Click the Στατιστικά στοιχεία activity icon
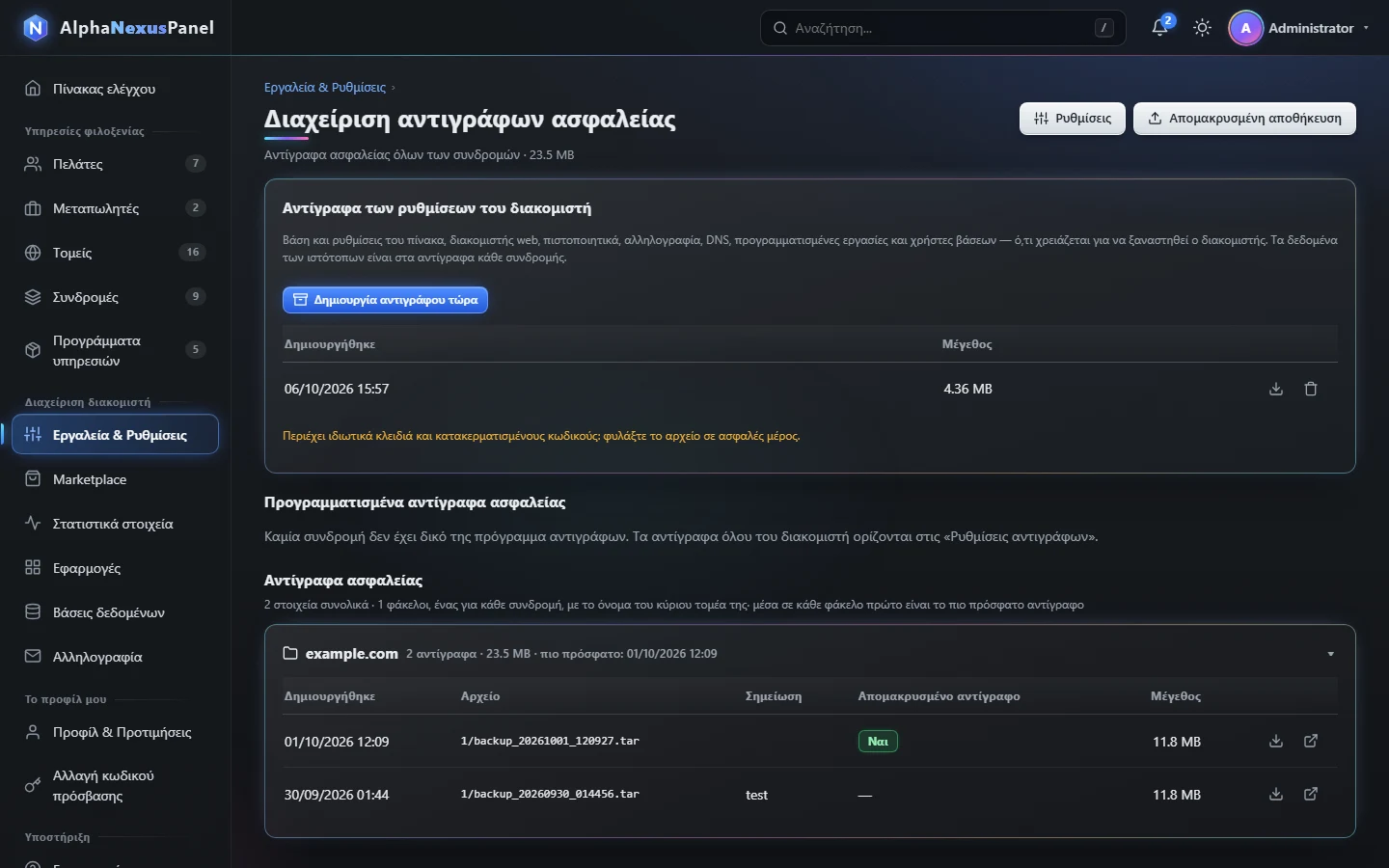The image size is (1389, 868). pos(33,524)
